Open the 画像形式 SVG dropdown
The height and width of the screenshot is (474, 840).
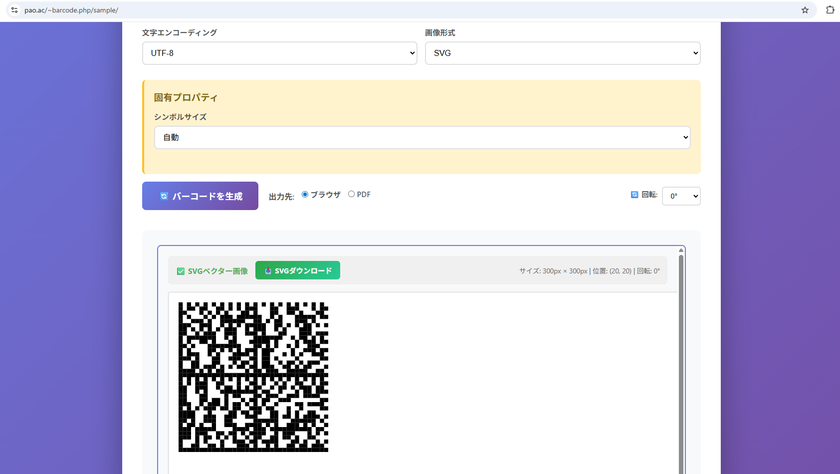point(562,53)
